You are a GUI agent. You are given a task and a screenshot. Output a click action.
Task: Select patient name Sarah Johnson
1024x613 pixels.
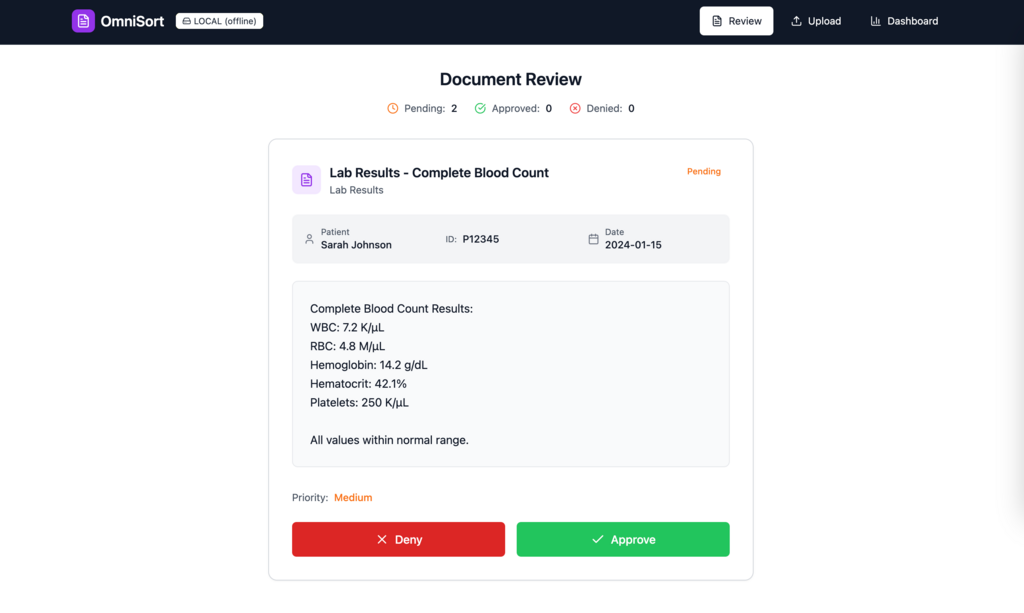(x=356, y=245)
